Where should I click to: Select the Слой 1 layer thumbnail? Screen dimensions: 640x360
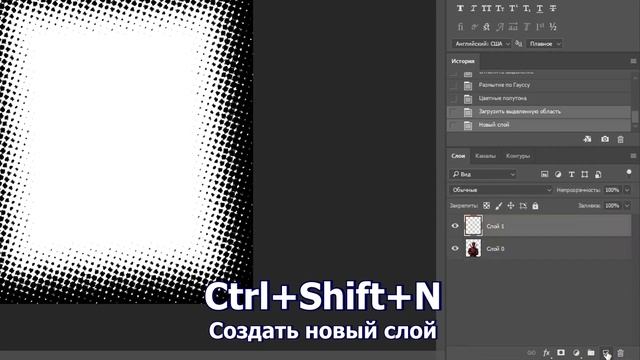tap(473, 226)
